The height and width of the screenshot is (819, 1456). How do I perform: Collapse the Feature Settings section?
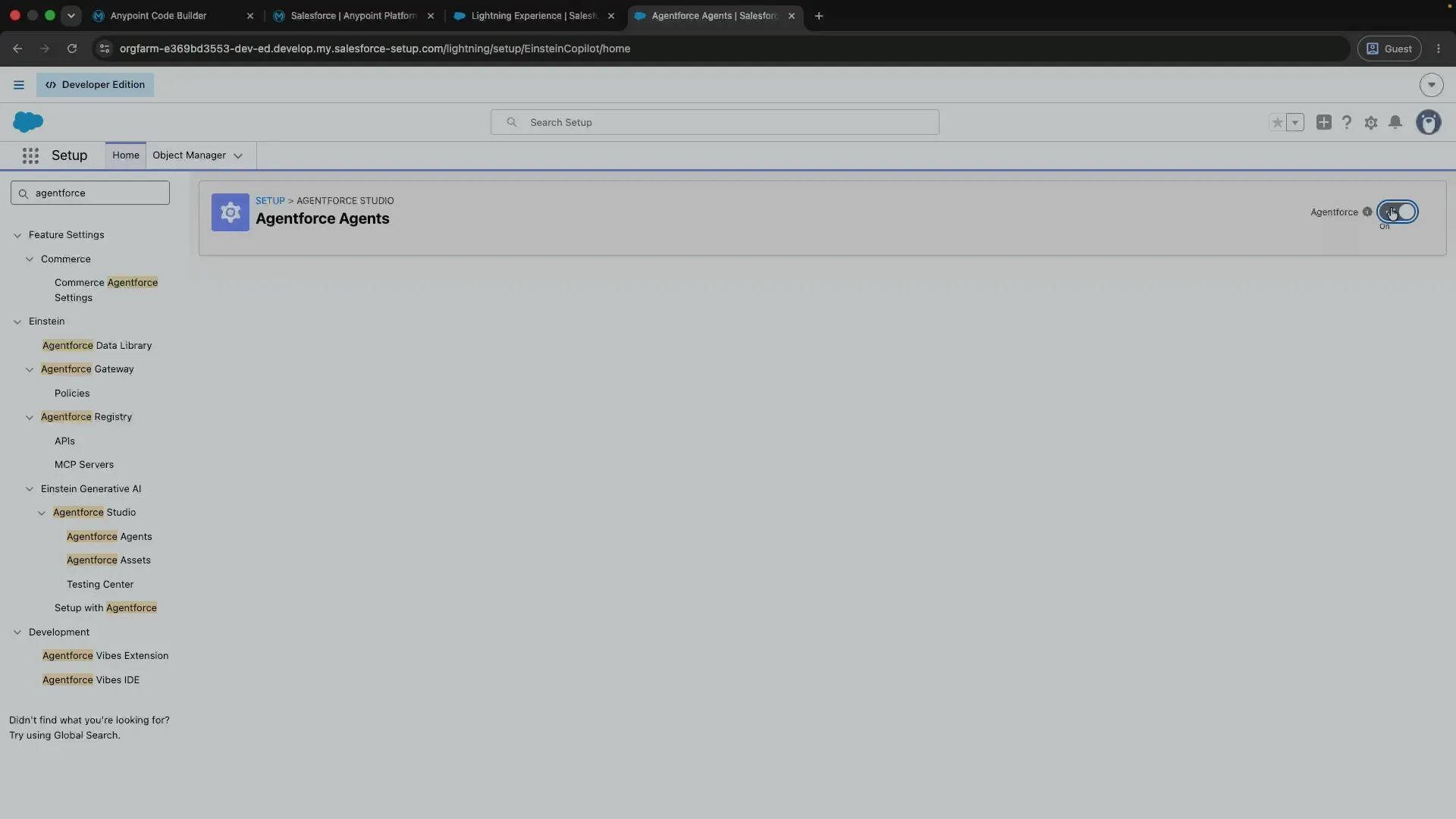tap(17, 236)
